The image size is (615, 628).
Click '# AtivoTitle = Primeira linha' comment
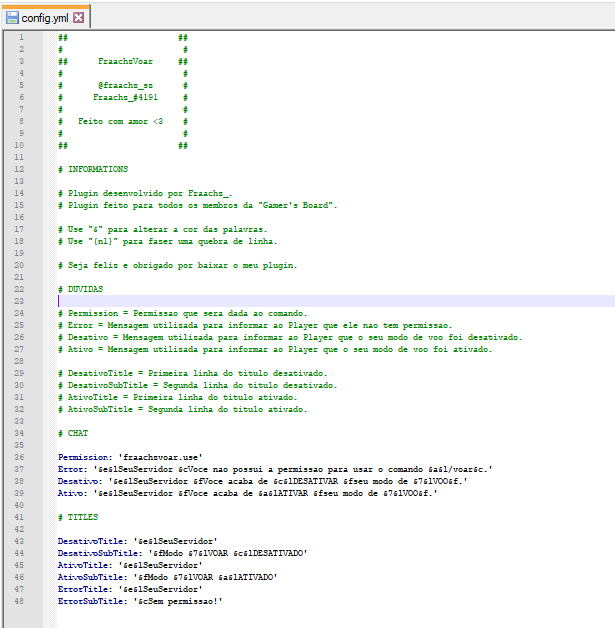tap(177, 397)
